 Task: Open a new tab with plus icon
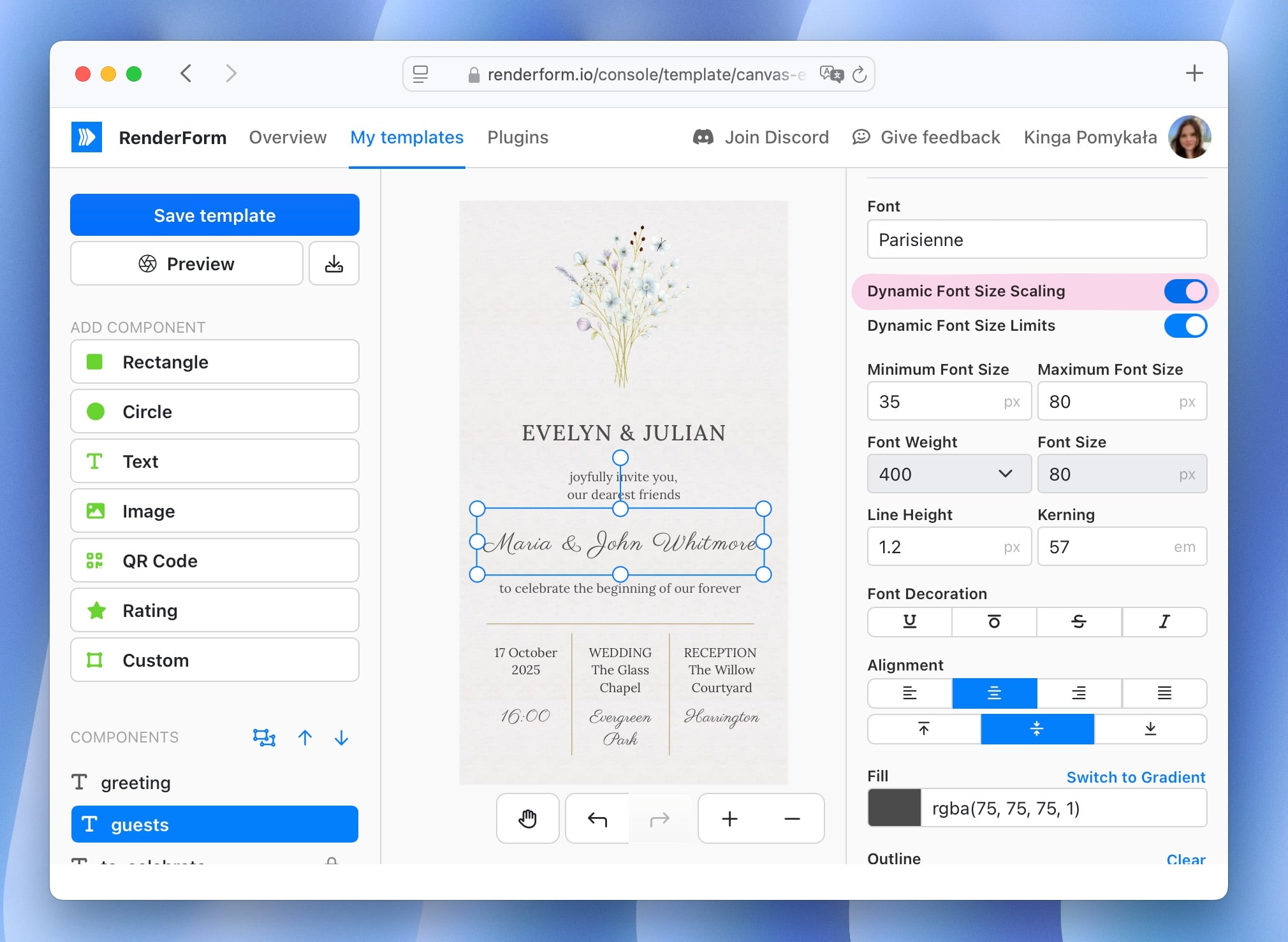1194,73
